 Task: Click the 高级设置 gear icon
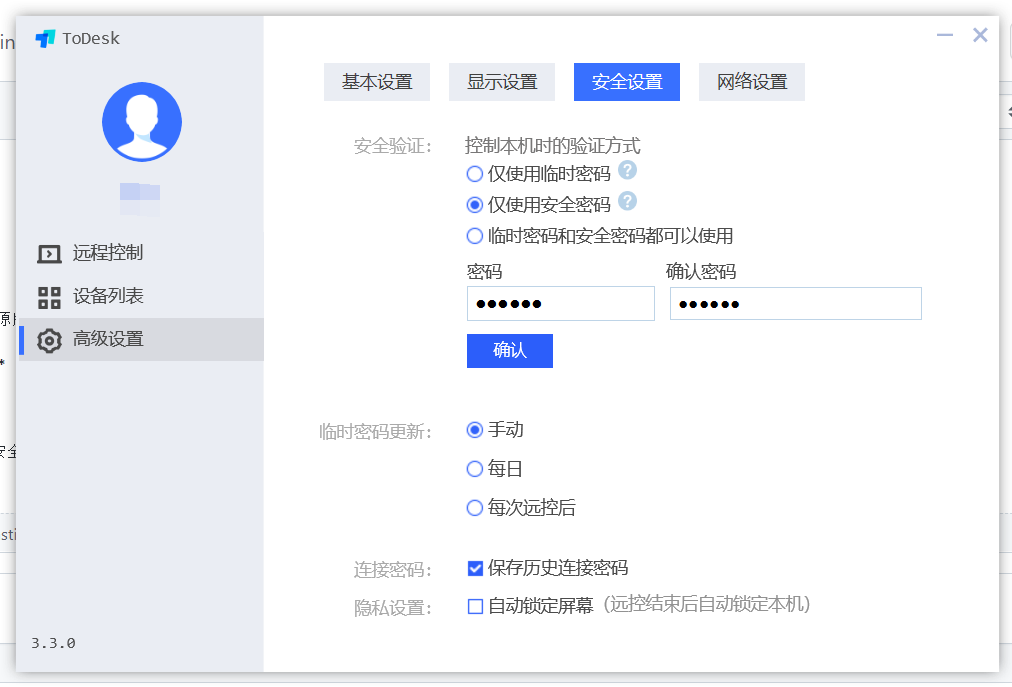(49, 340)
